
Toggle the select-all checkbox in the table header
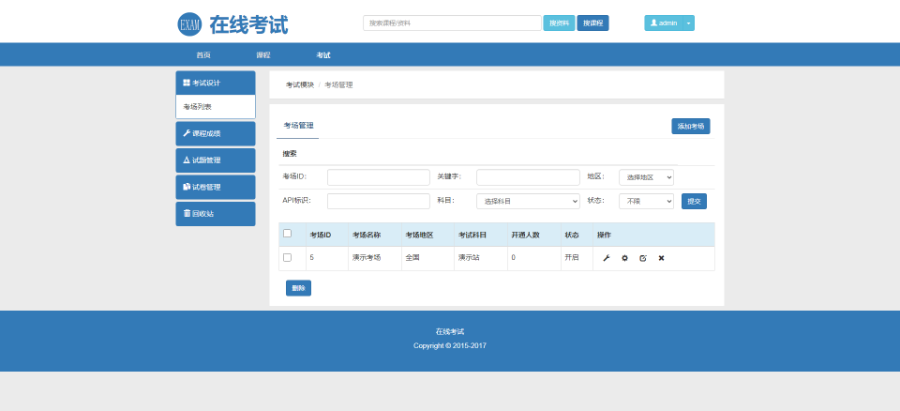click(x=288, y=234)
